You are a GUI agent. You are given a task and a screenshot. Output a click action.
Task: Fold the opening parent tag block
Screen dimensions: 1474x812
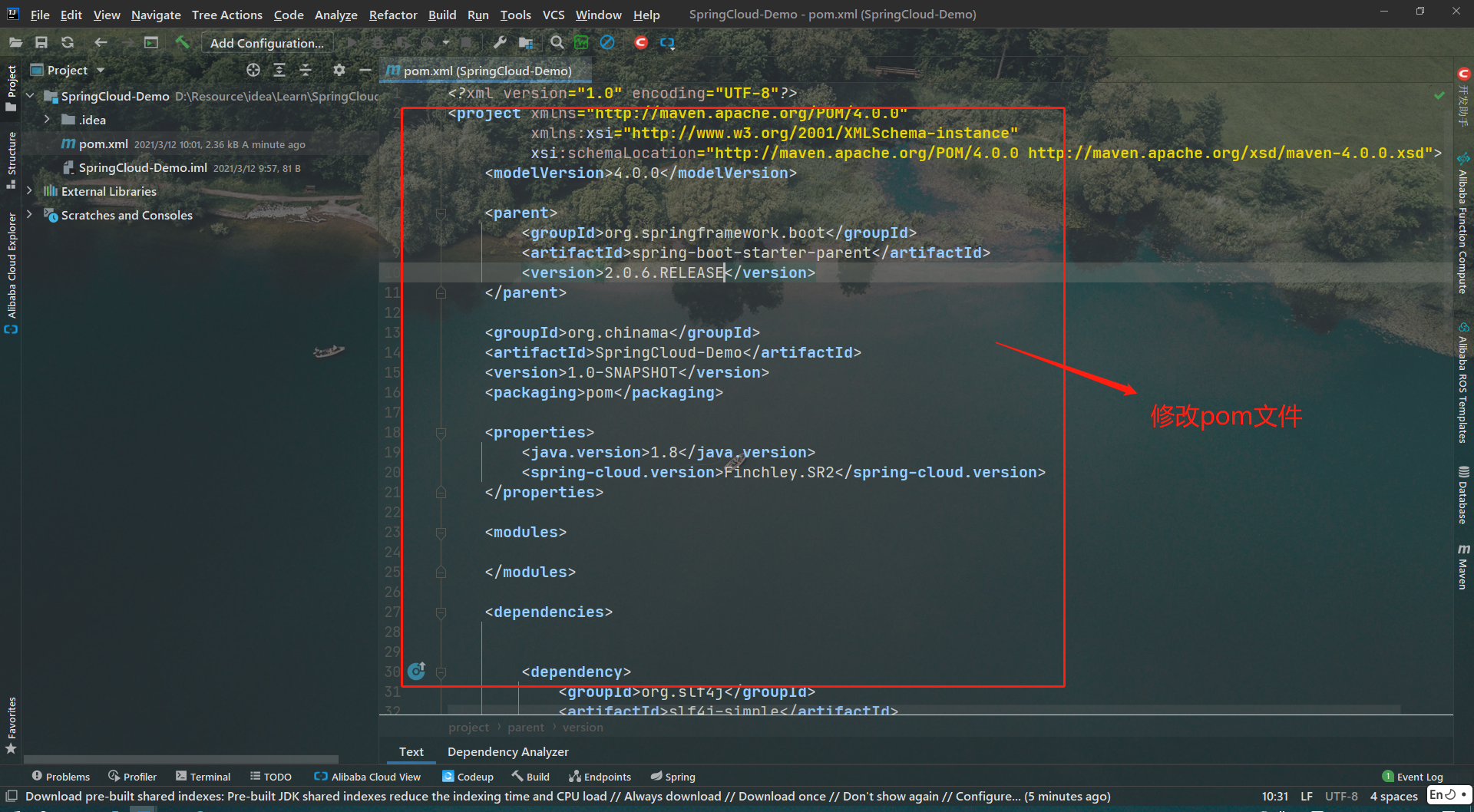point(441,213)
